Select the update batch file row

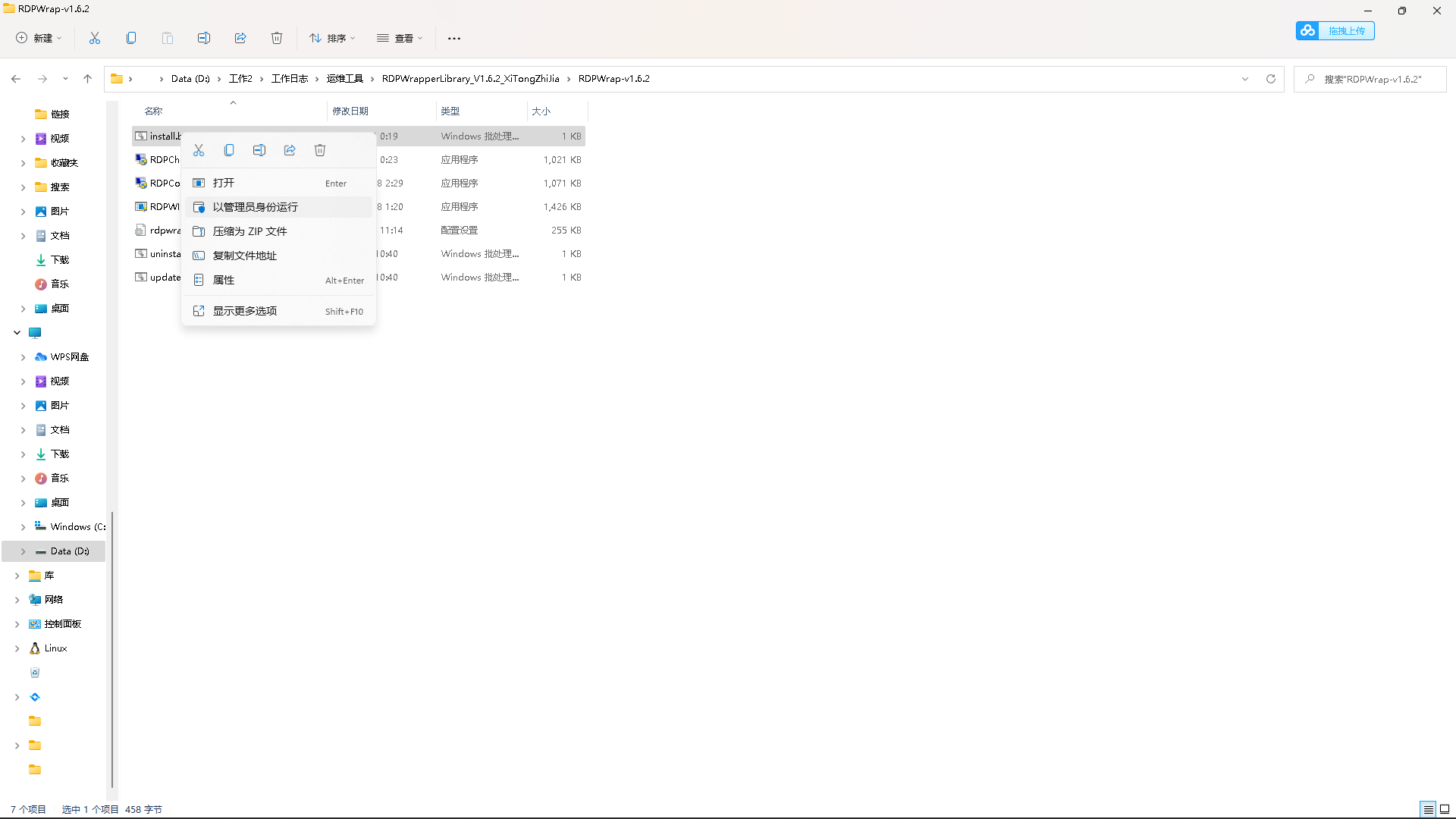point(359,278)
